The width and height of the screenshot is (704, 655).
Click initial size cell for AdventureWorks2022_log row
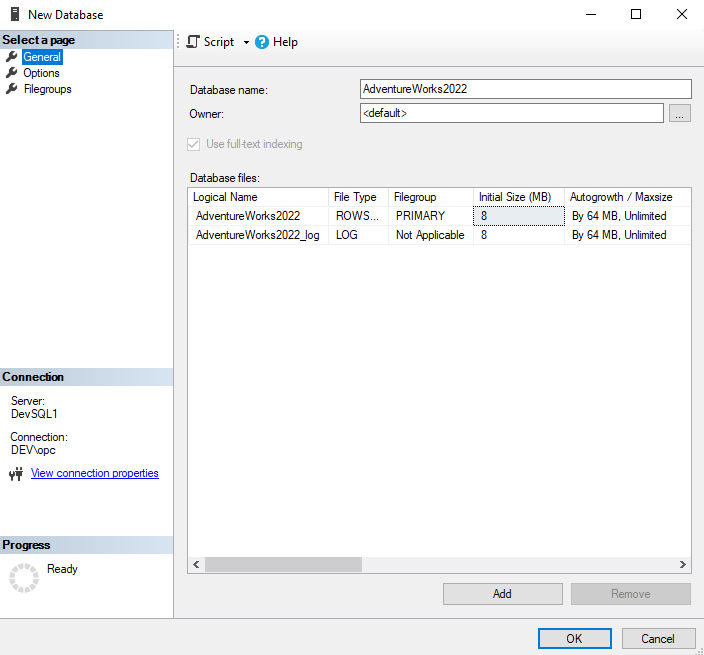[x=519, y=235]
